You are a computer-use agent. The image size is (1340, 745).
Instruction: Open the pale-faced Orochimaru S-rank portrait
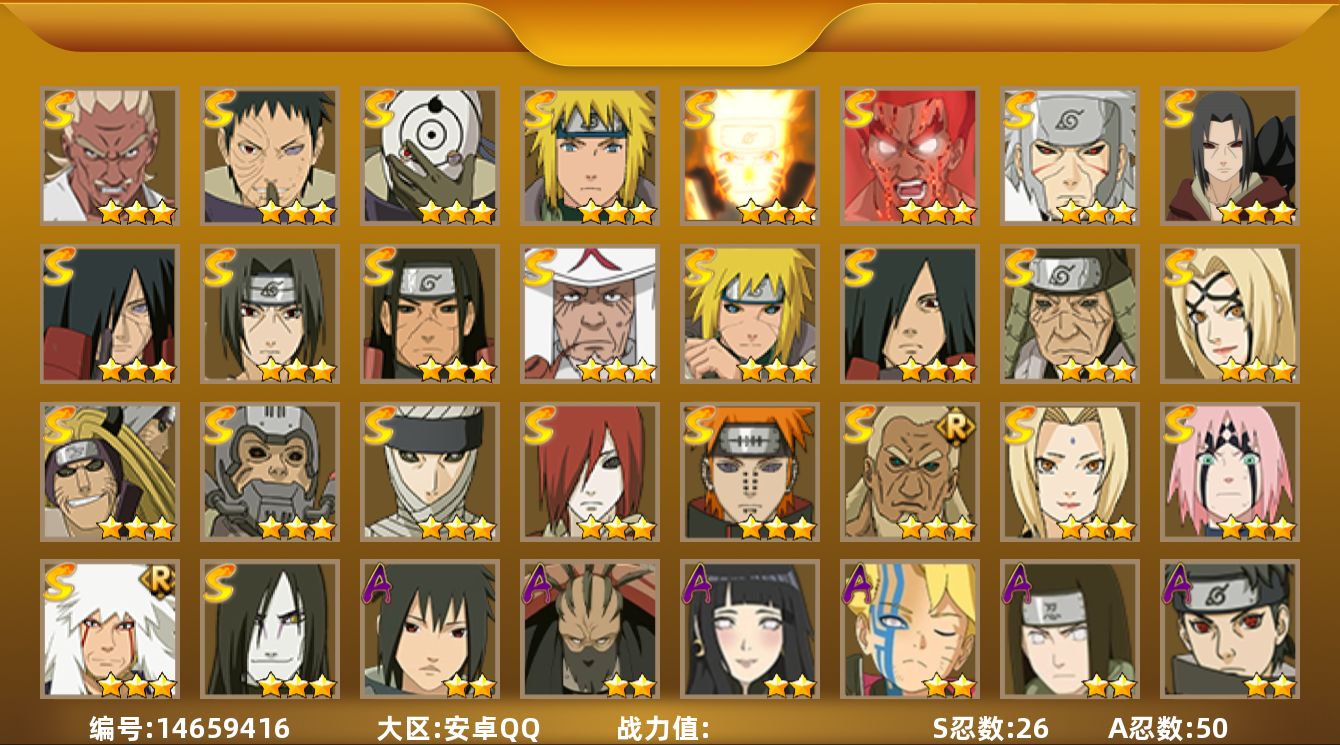point(270,629)
